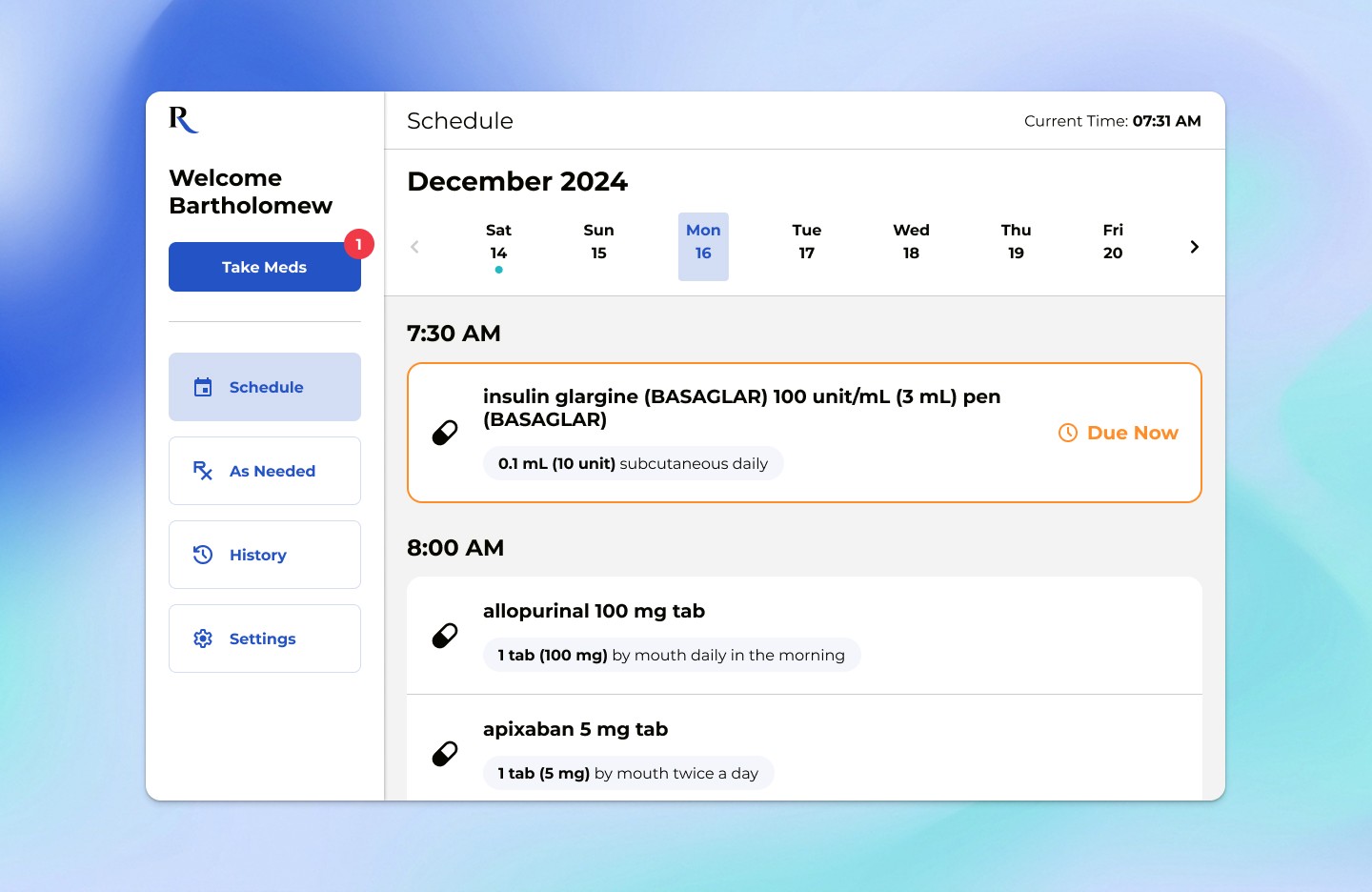The width and height of the screenshot is (1372, 892).
Task: Click the Rx icon for As Needed
Action: 203,471
